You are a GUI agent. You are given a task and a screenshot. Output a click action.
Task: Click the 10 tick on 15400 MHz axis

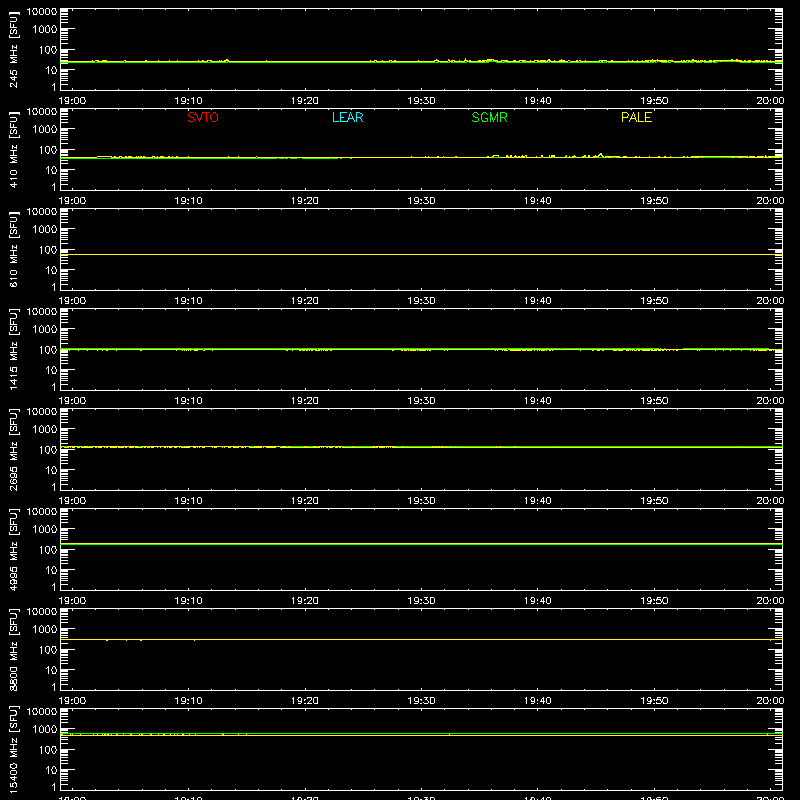pyautogui.click(x=51, y=770)
